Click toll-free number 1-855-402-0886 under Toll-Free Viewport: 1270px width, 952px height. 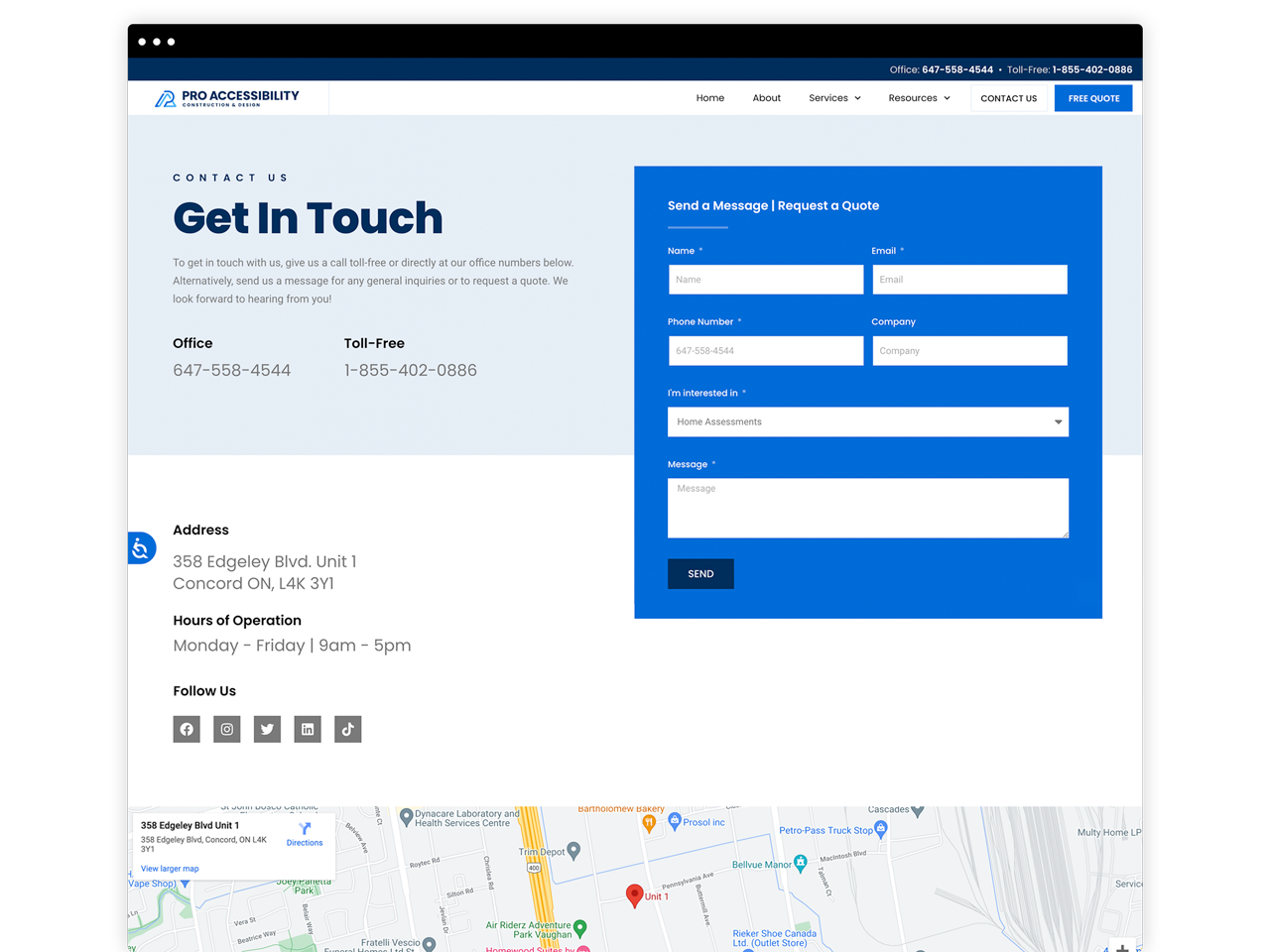tap(411, 370)
